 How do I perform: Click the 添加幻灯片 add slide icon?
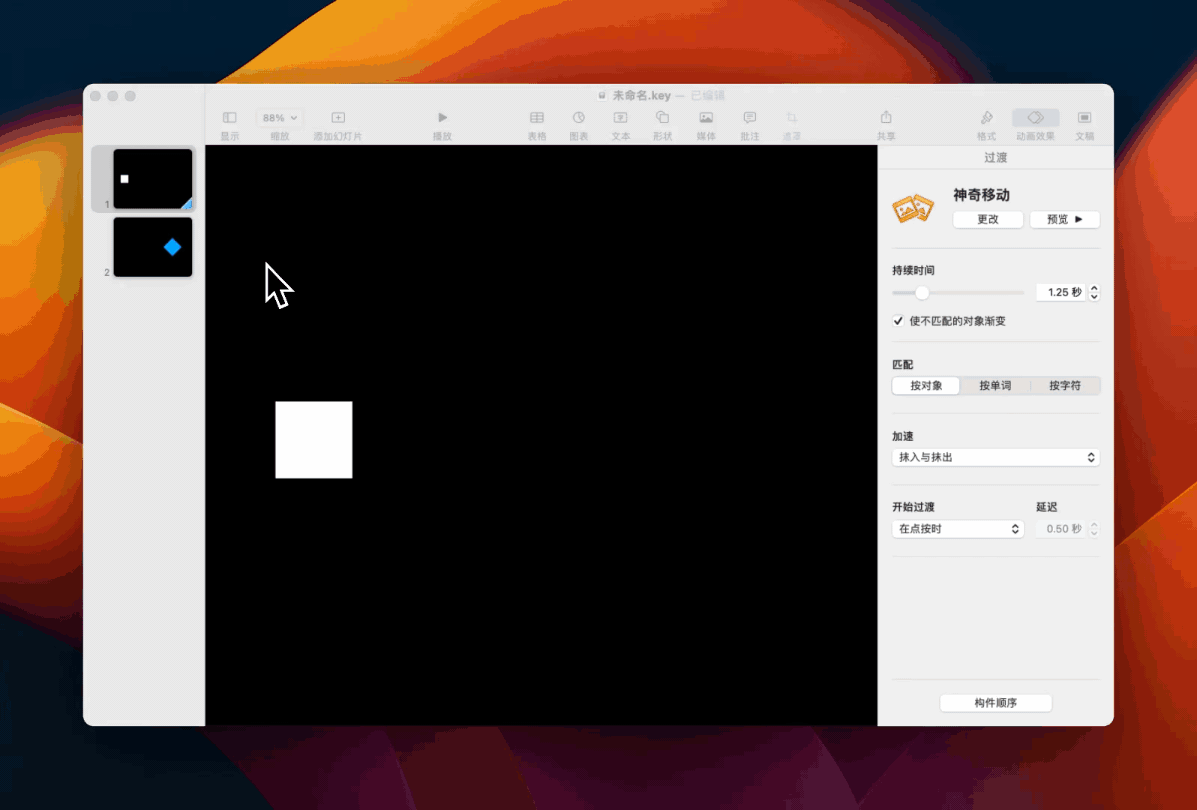click(x=338, y=118)
